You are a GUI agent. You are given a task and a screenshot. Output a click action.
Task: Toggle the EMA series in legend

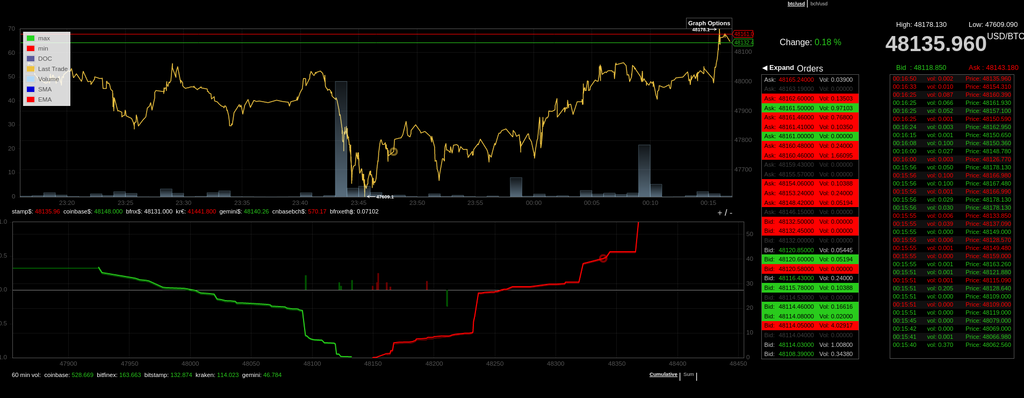39,100
